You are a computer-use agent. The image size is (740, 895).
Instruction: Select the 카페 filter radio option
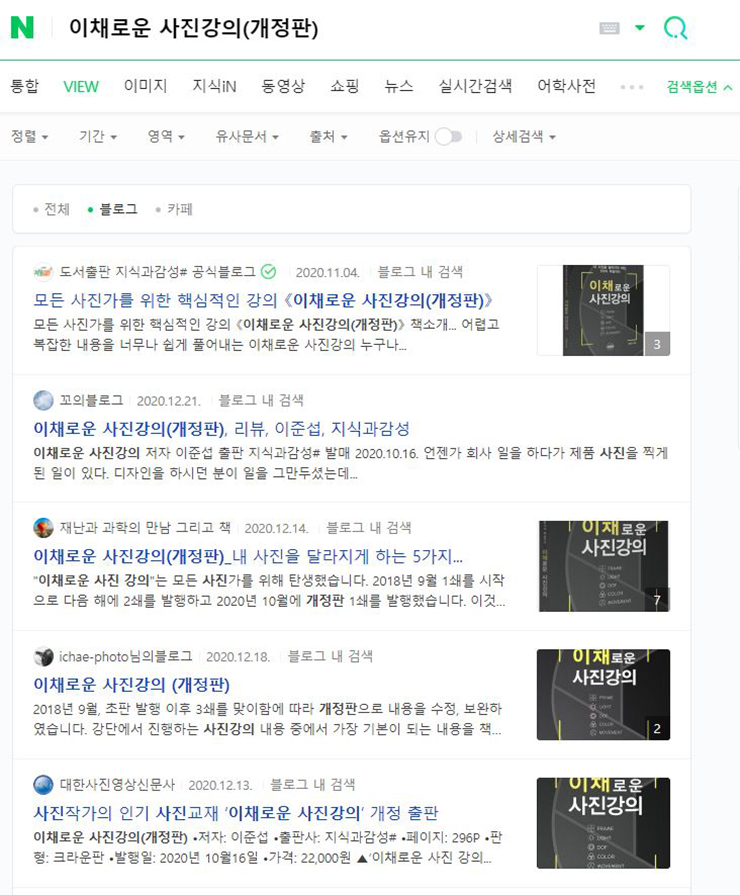[x=174, y=209]
